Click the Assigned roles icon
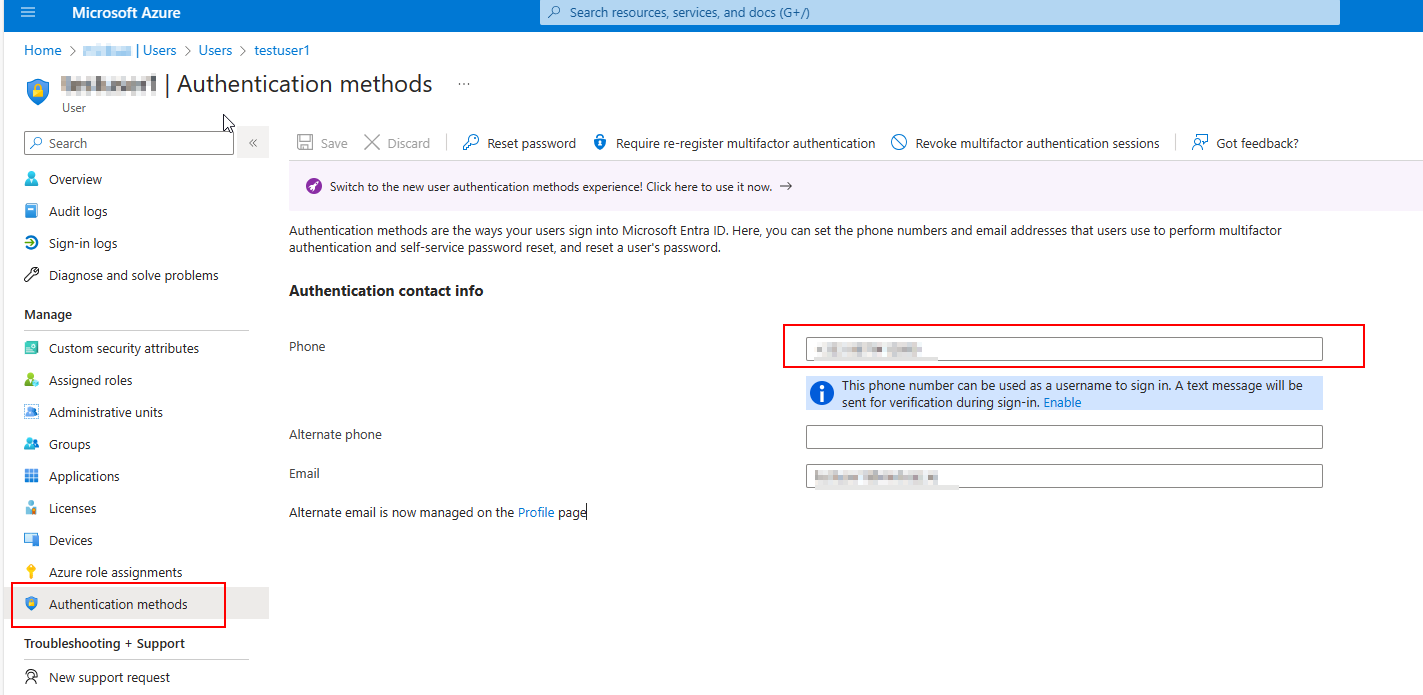 [x=31, y=380]
